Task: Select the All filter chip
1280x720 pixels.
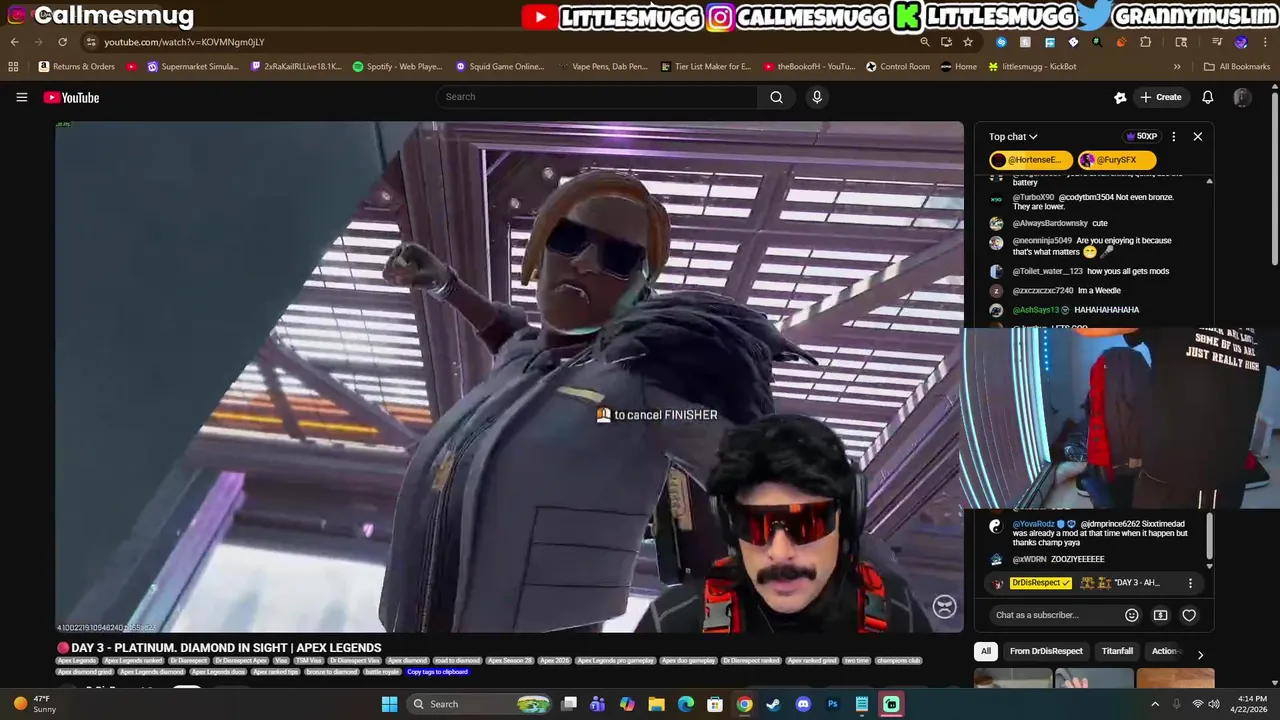Action: pyautogui.click(x=985, y=651)
